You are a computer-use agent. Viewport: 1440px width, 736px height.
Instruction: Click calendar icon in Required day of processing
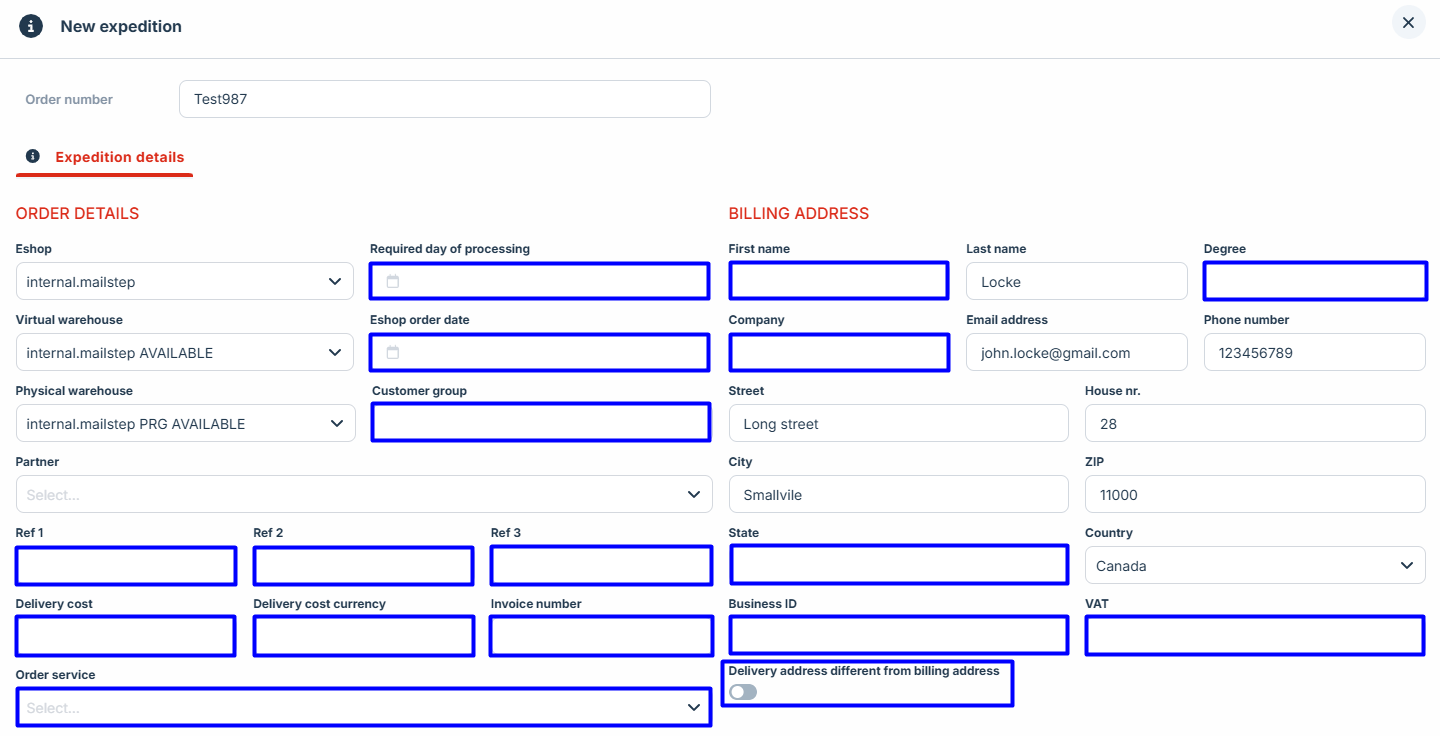(393, 282)
